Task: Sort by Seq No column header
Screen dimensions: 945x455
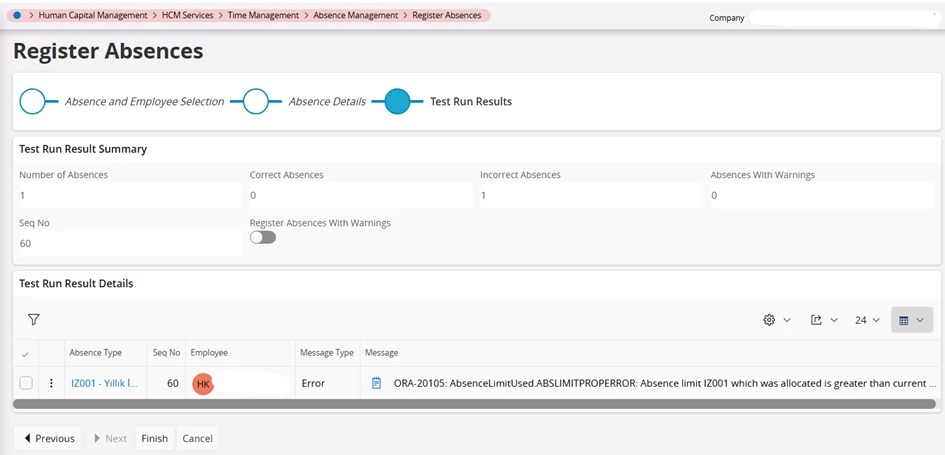Action: pyautogui.click(x=166, y=353)
